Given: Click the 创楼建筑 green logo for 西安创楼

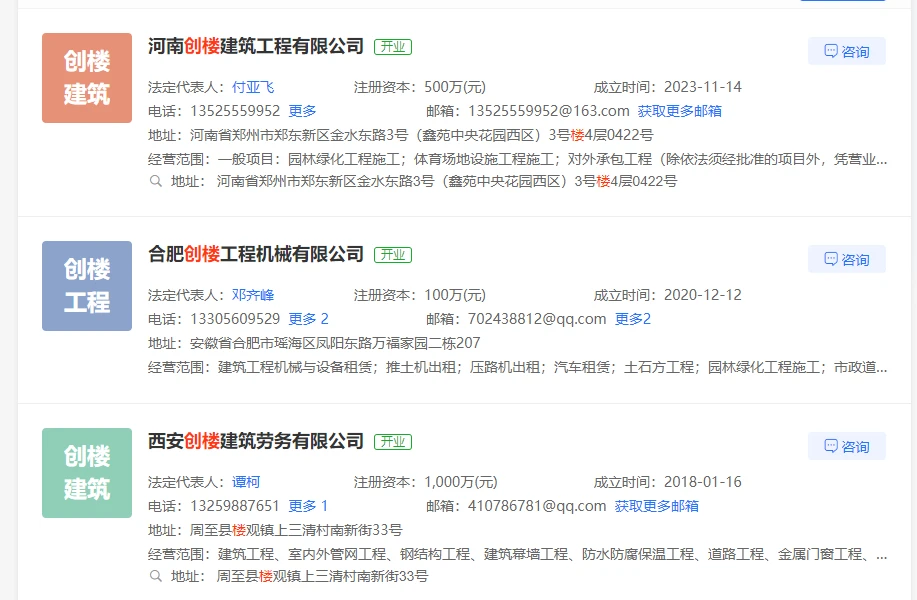Looking at the screenshot, I should pyautogui.click(x=87, y=473).
